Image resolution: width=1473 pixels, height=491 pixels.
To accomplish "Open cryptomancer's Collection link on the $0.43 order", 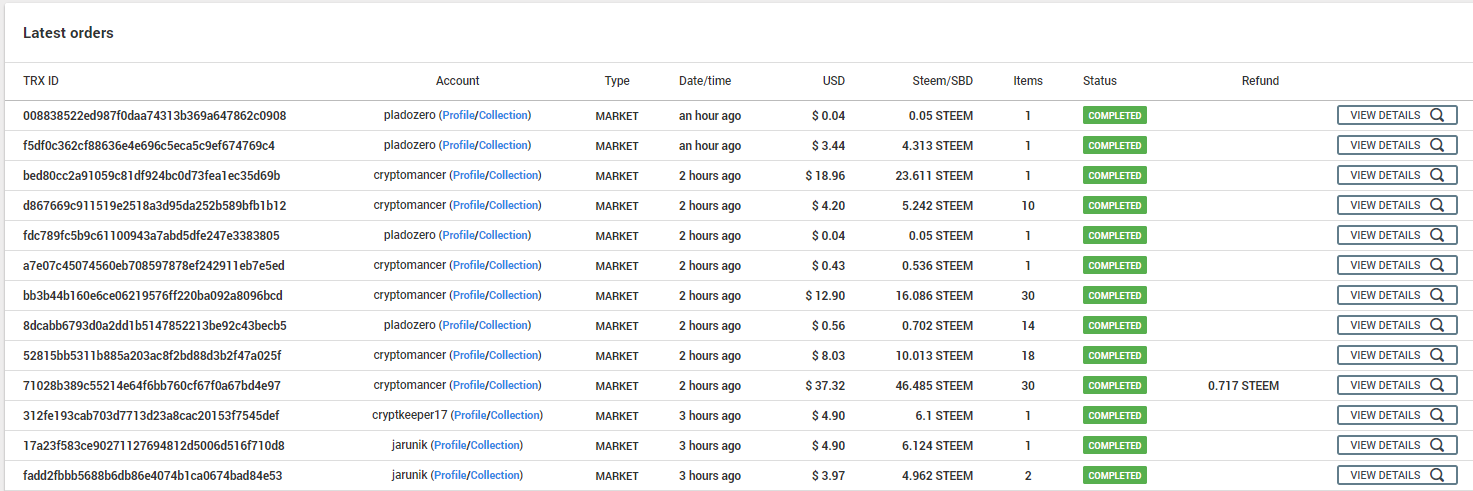I will (x=514, y=265).
